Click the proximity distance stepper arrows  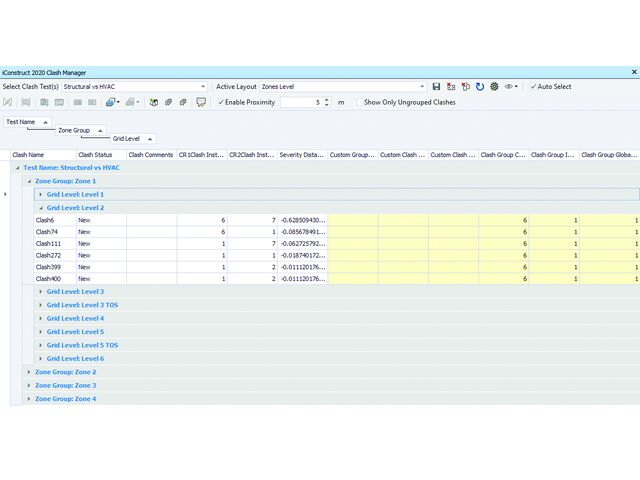click(326, 102)
